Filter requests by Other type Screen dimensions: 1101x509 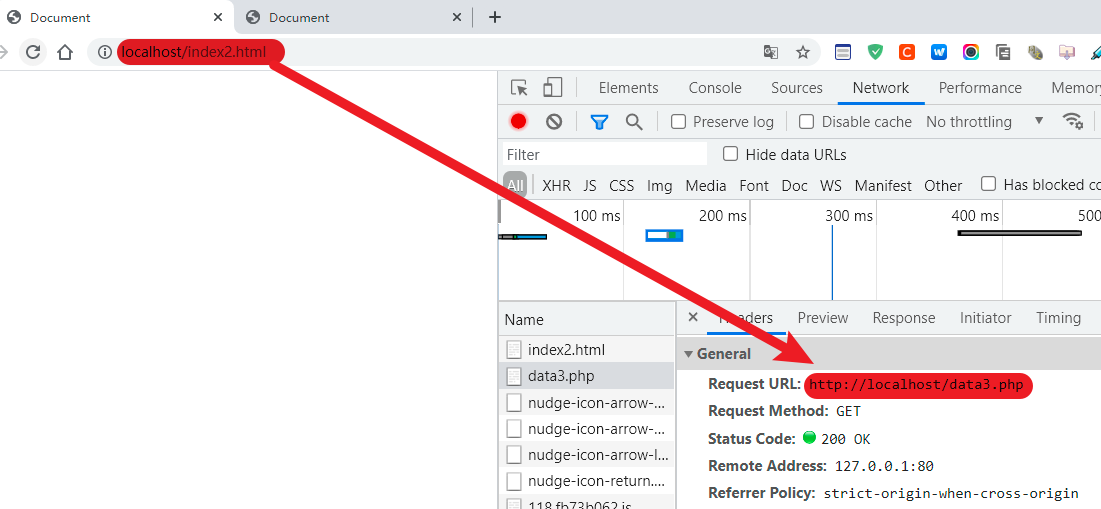[943, 185]
